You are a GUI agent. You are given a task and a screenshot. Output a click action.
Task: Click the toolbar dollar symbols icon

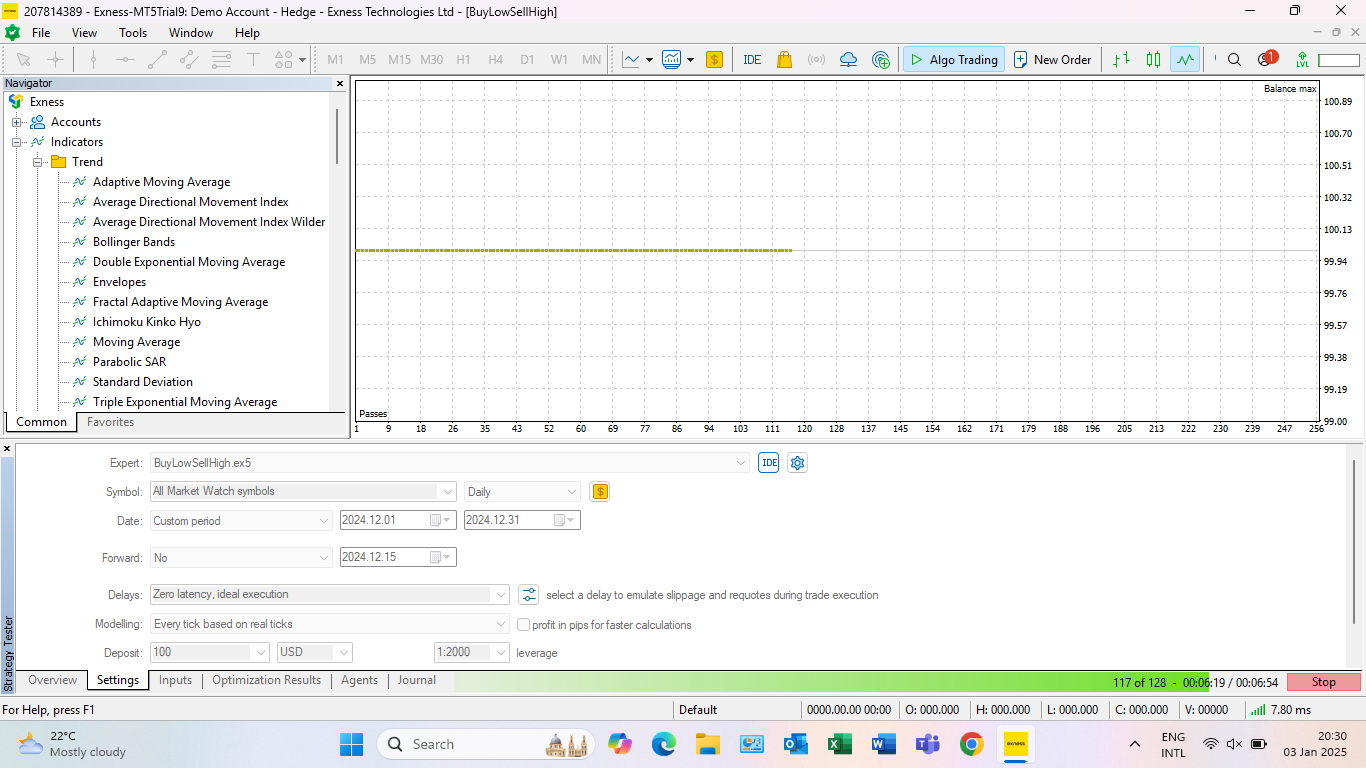click(x=714, y=60)
